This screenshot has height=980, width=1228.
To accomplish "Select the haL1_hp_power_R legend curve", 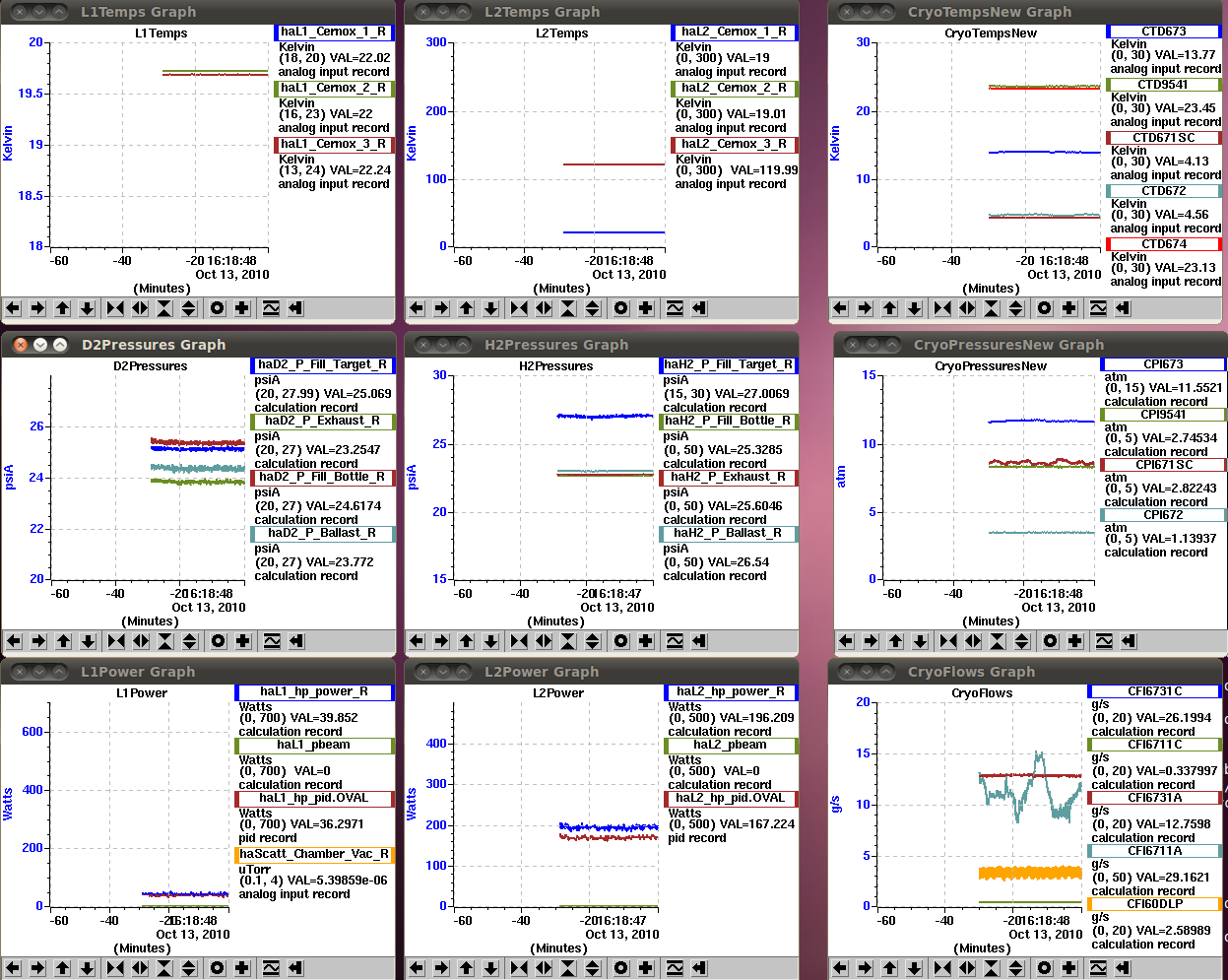I will point(314,692).
